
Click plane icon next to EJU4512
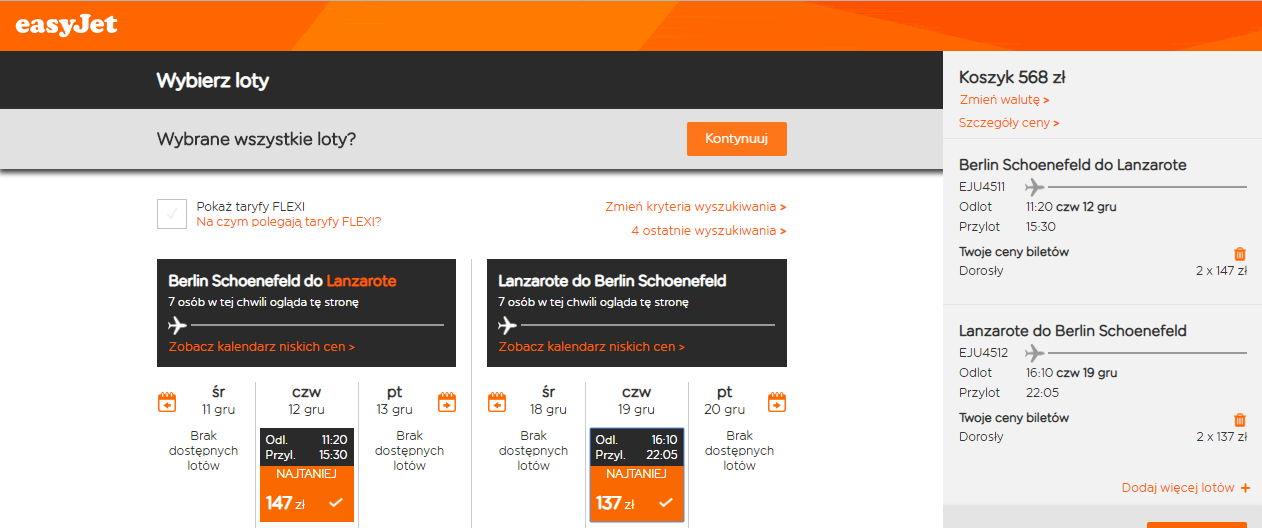(x=1034, y=353)
